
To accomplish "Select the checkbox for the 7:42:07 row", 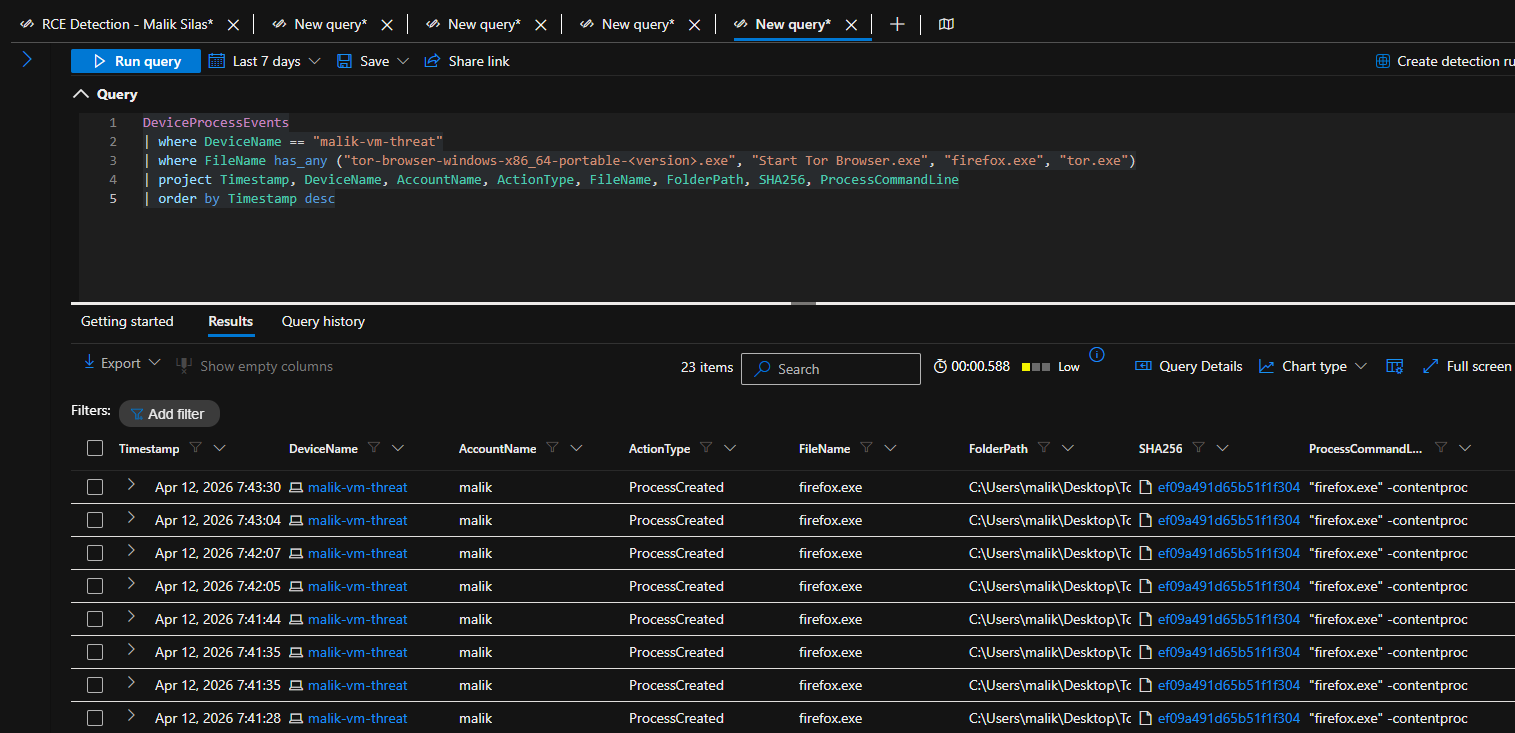I will tap(95, 553).
